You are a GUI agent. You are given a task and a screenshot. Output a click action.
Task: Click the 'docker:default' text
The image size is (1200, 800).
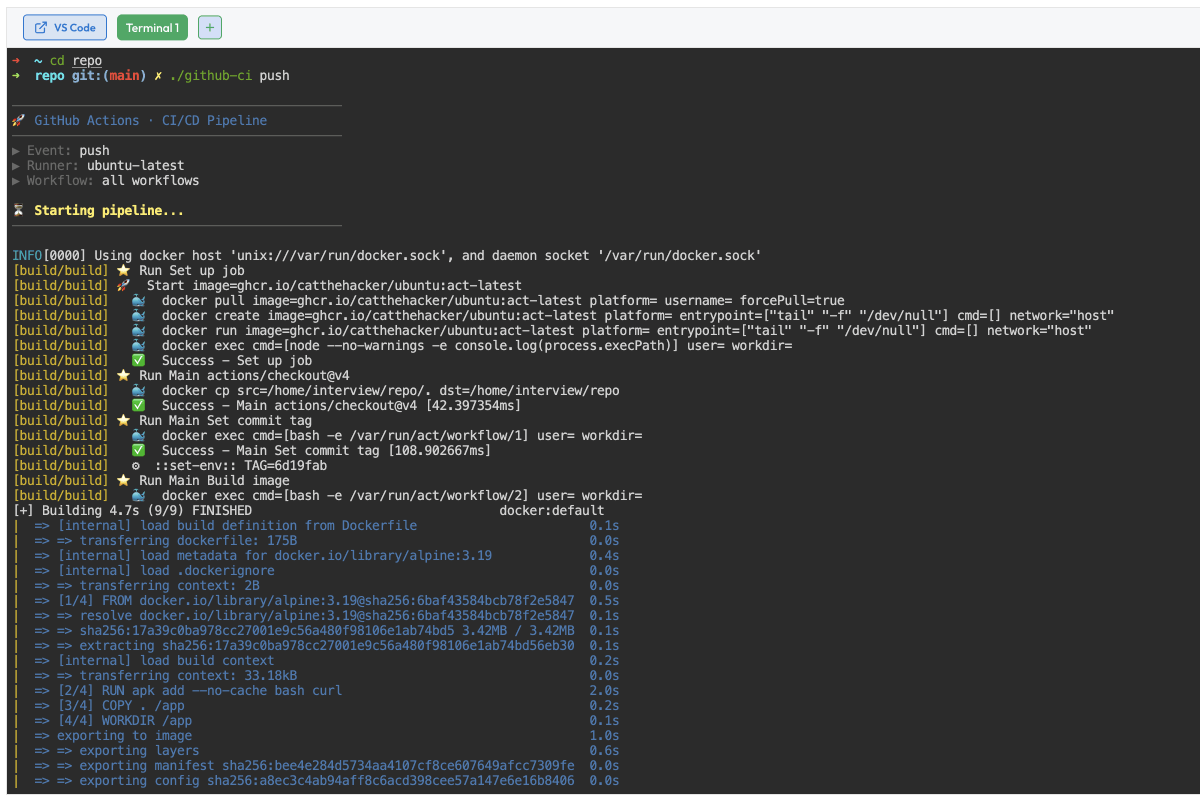[x=551, y=511]
